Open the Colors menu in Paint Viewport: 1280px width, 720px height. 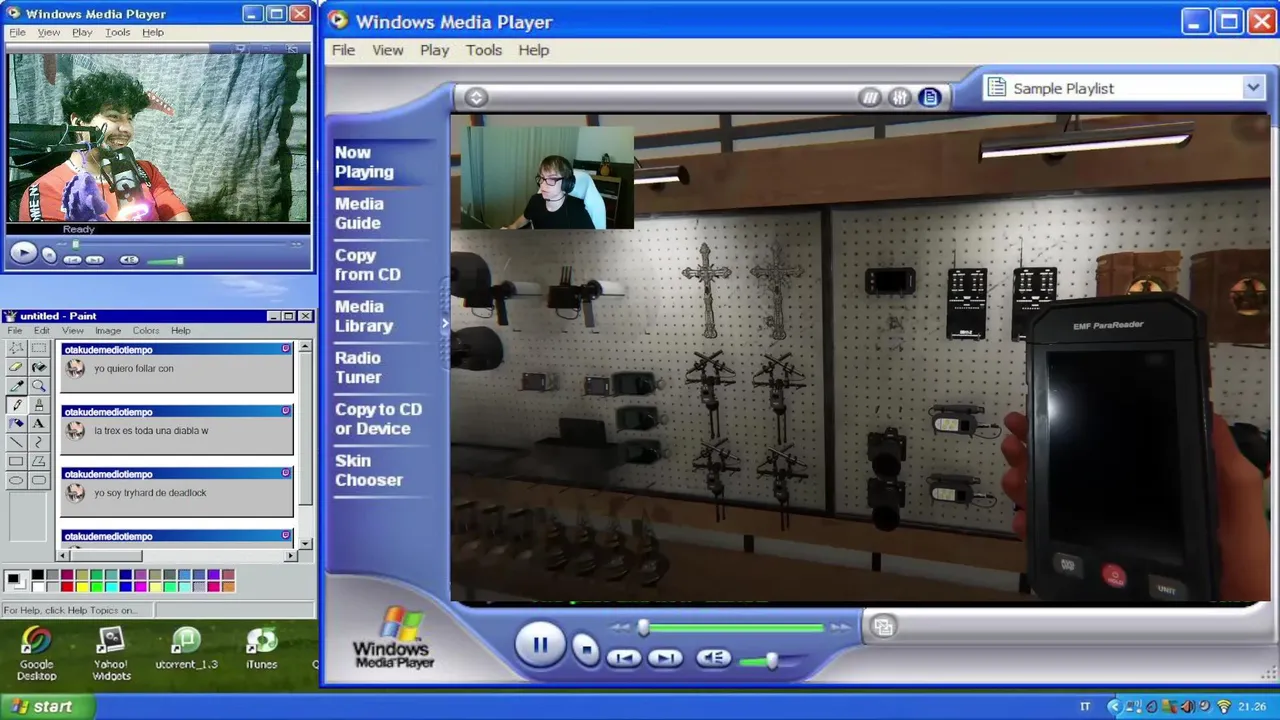coord(146,330)
